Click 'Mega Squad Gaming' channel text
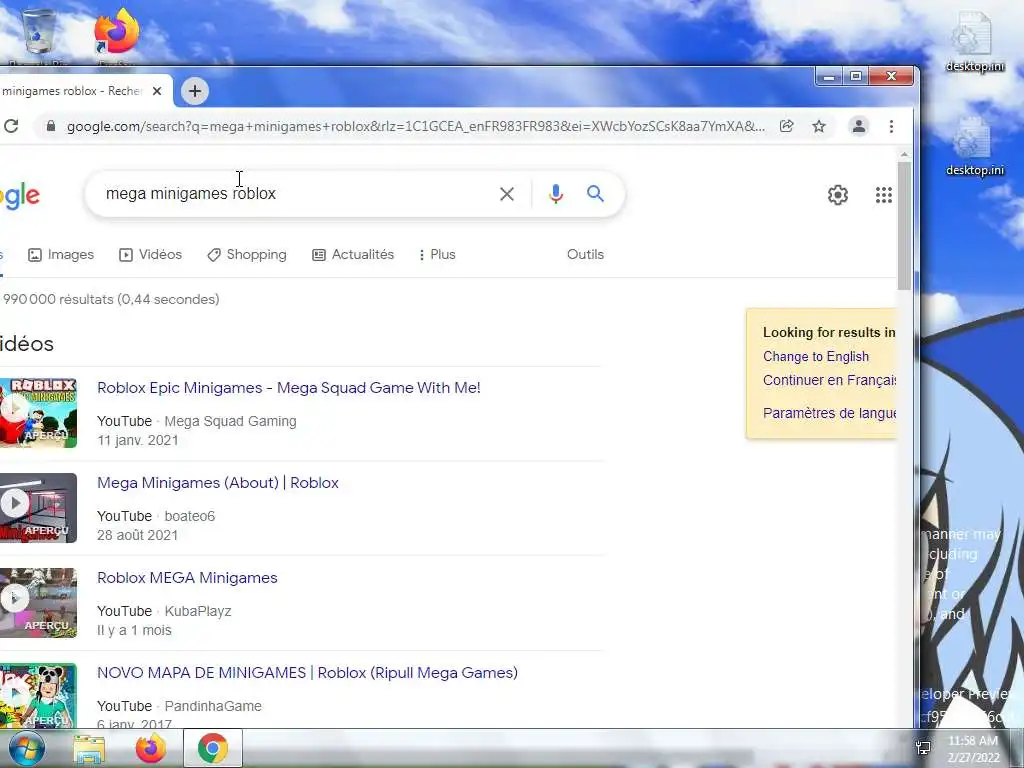1024x768 pixels. [x=231, y=421]
